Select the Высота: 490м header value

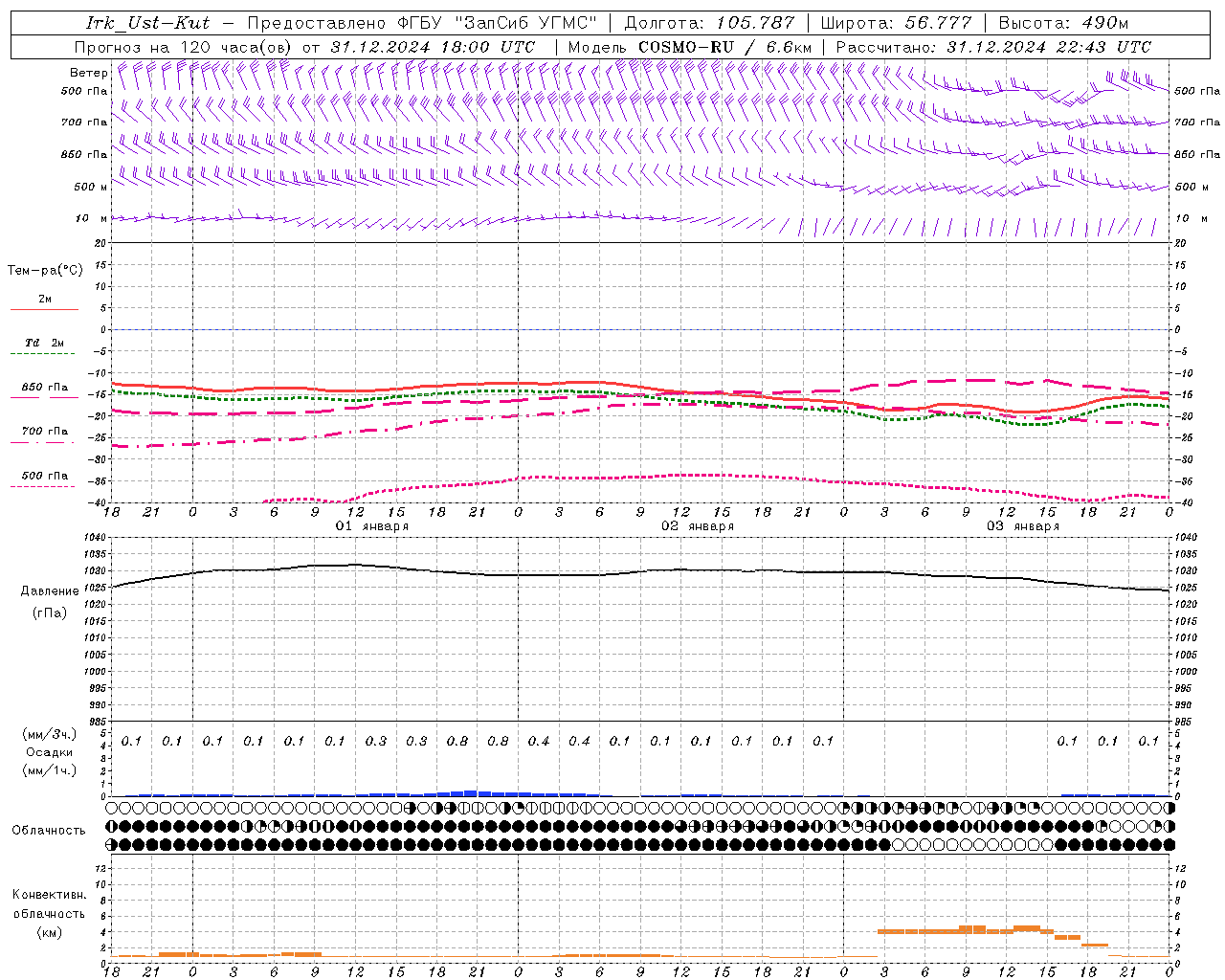(1063, 23)
